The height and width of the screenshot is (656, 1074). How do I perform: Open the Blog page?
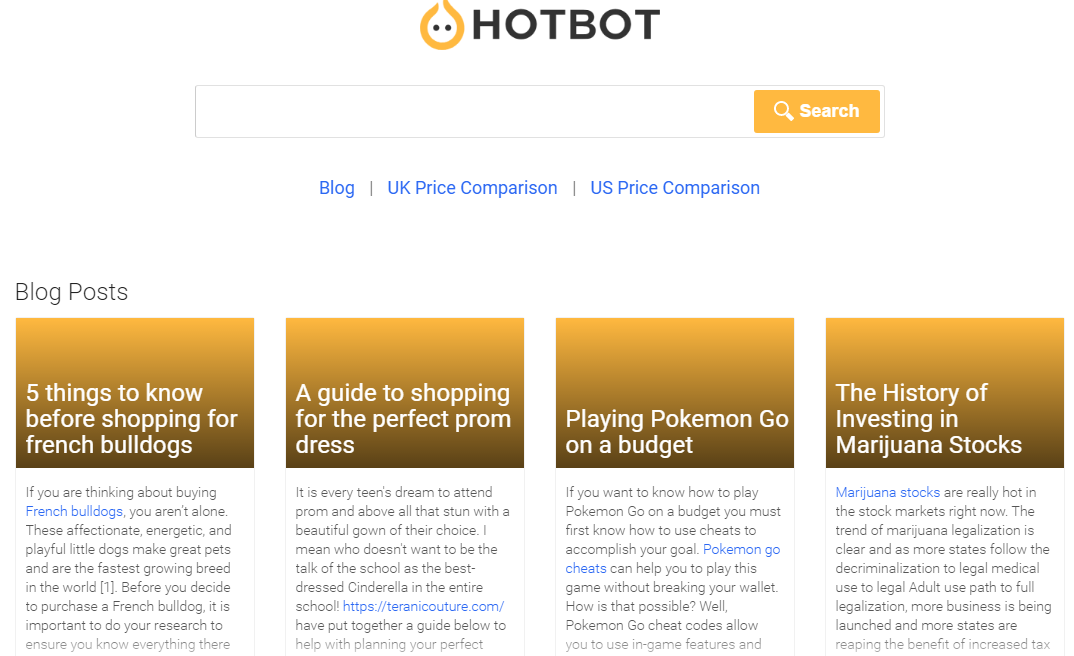[336, 188]
